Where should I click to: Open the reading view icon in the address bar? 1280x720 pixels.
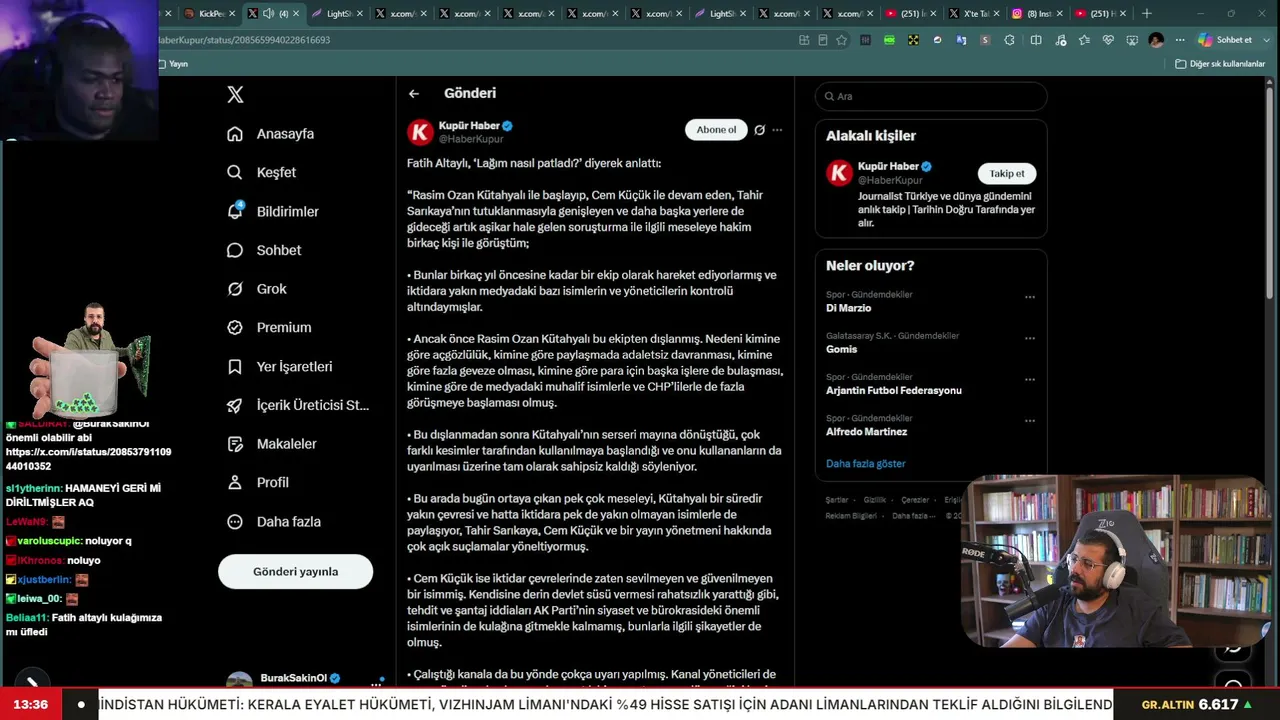tap(823, 40)
